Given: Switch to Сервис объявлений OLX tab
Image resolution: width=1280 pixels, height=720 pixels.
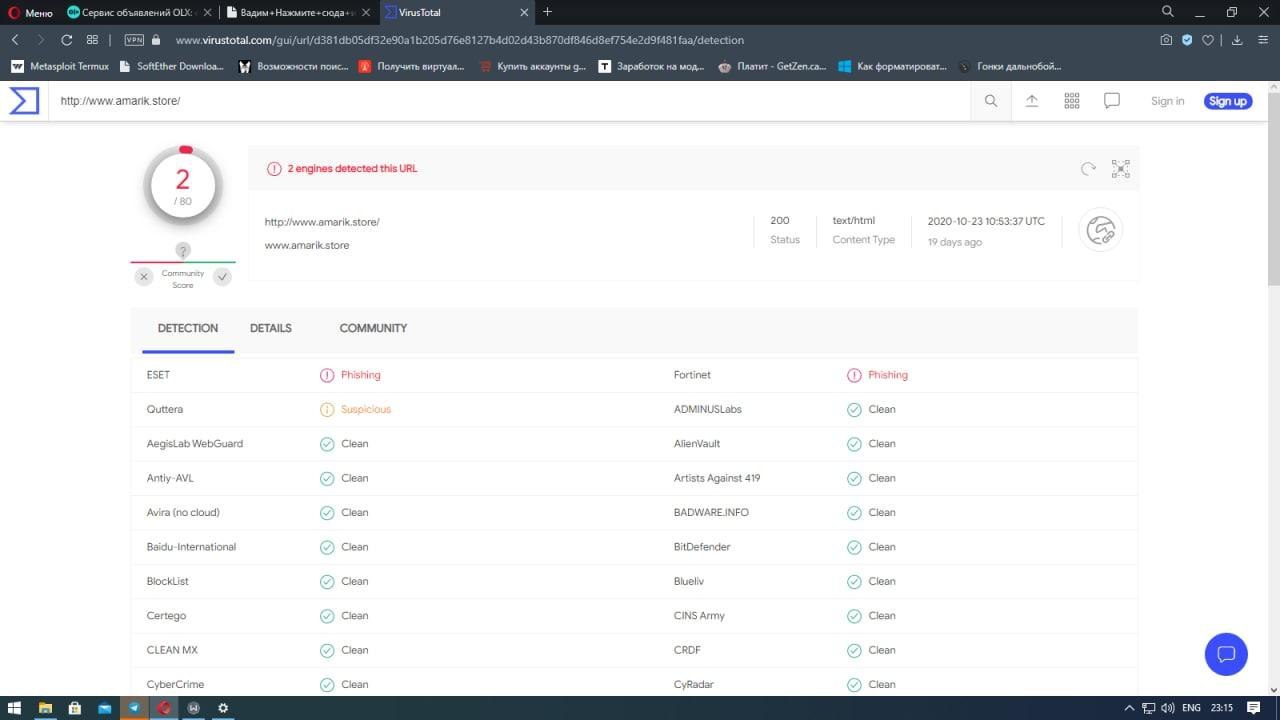Looking at the screenshot, I should point(138,13).
